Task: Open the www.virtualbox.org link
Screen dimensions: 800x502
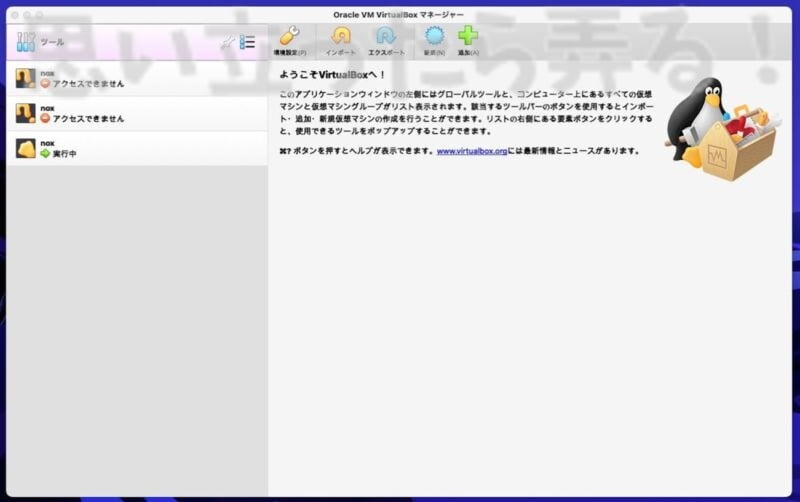Action: click(x=472, y=151)
